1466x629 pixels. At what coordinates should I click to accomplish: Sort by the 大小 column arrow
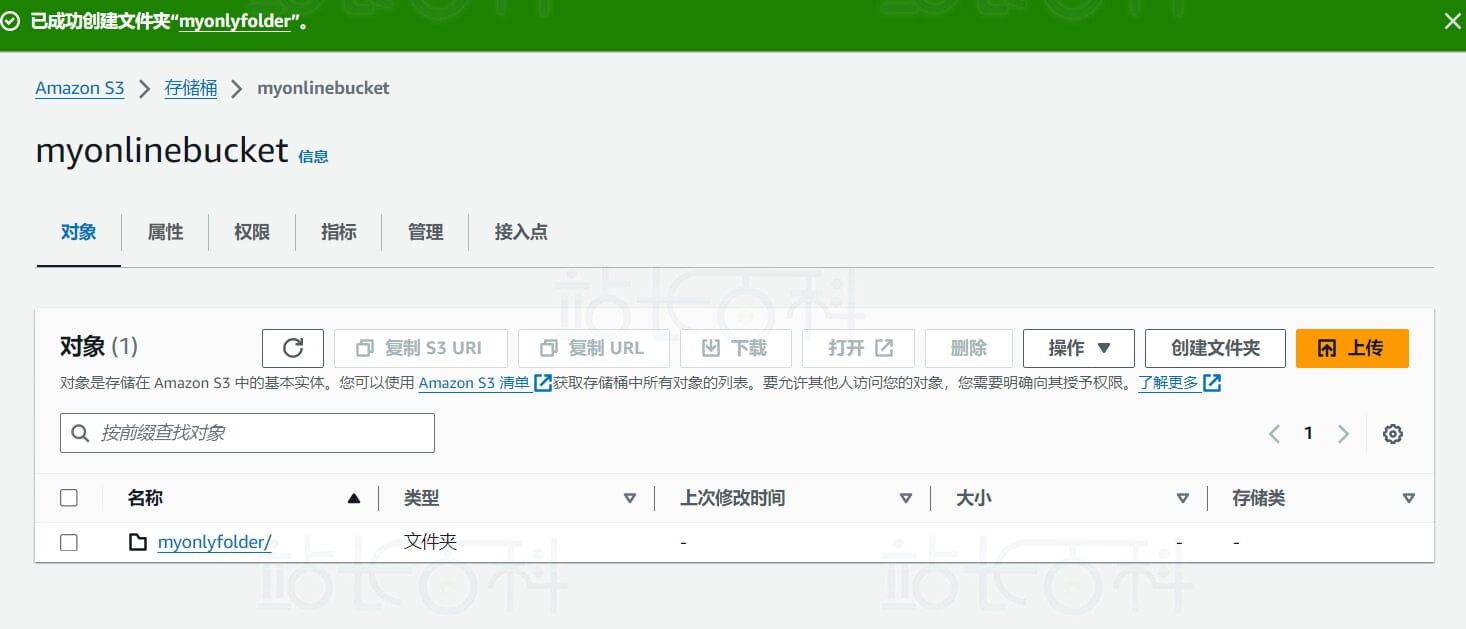point(1183,498)
